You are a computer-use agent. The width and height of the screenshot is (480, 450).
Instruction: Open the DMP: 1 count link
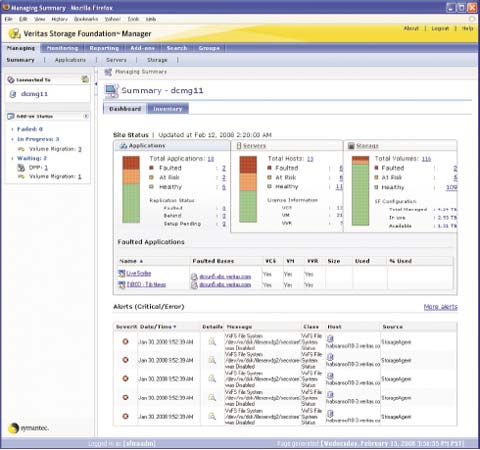46,168
